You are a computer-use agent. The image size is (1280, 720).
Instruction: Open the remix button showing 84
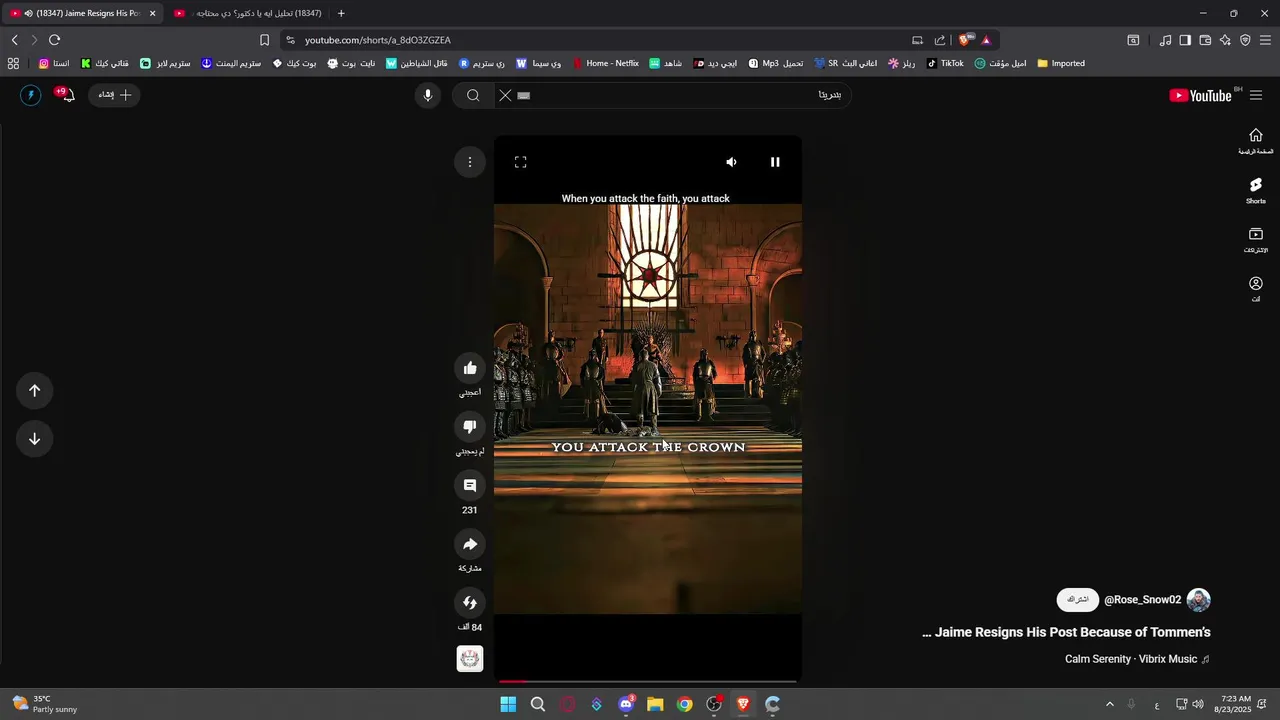[470, 602]
